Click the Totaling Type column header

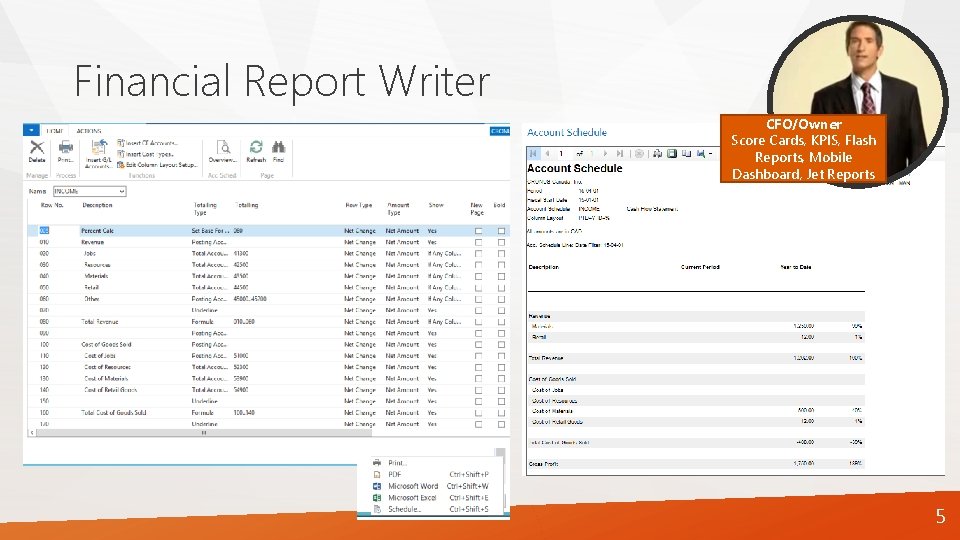(x=205, y=209)
